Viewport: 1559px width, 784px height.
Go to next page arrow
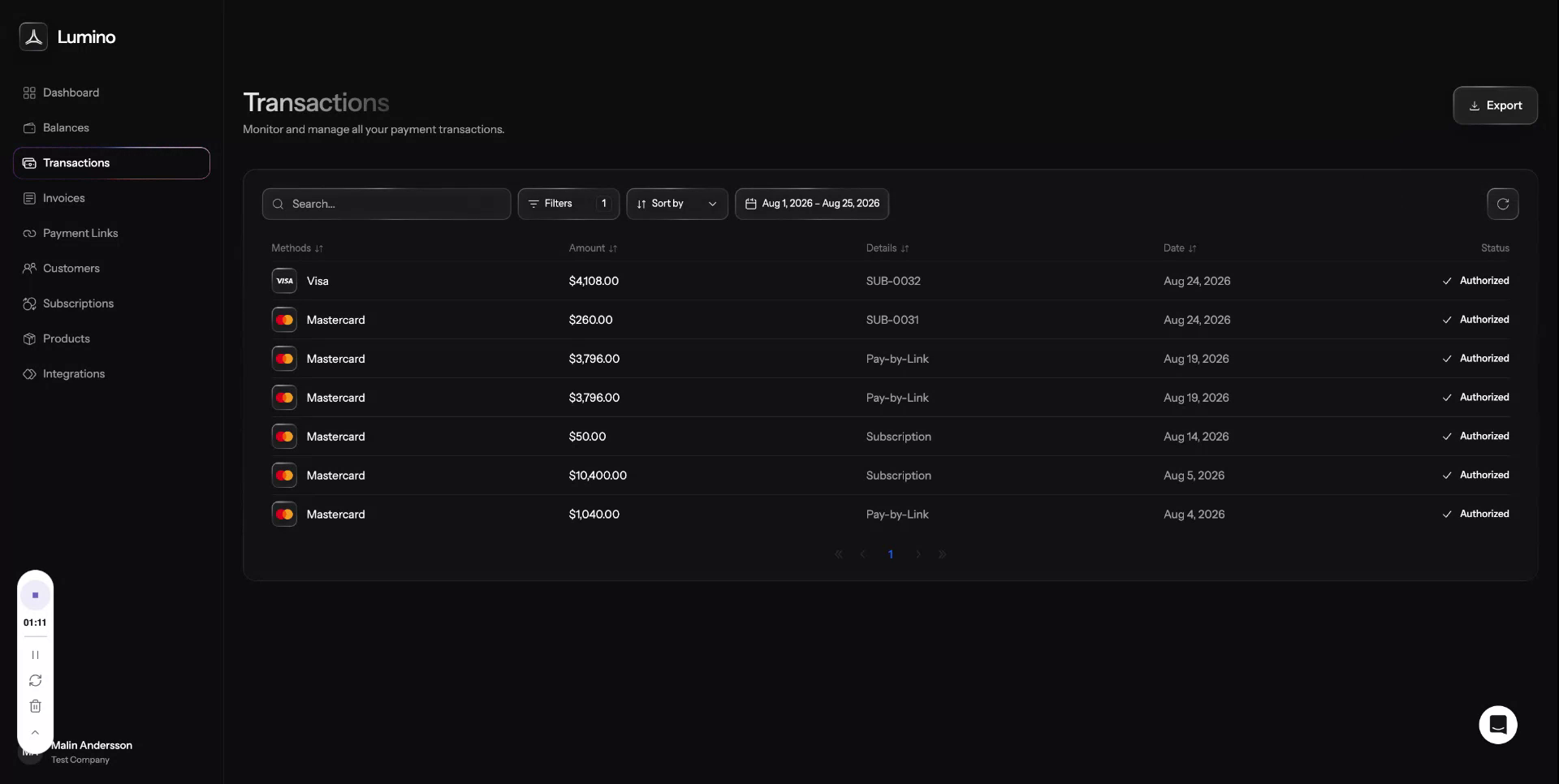click(918, 554)
